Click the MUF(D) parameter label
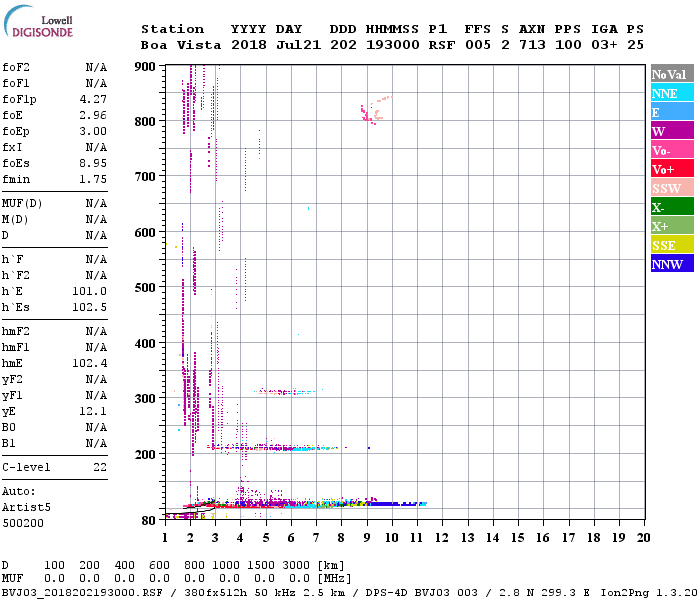 click(x=22, y=204)
